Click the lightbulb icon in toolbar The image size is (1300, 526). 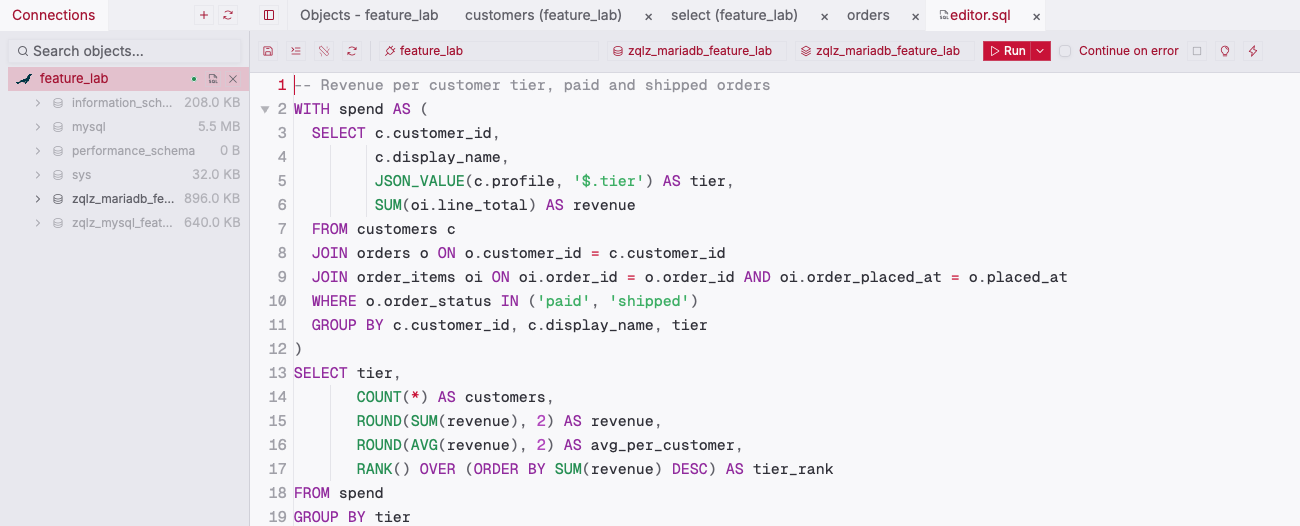coord(1224,51)
